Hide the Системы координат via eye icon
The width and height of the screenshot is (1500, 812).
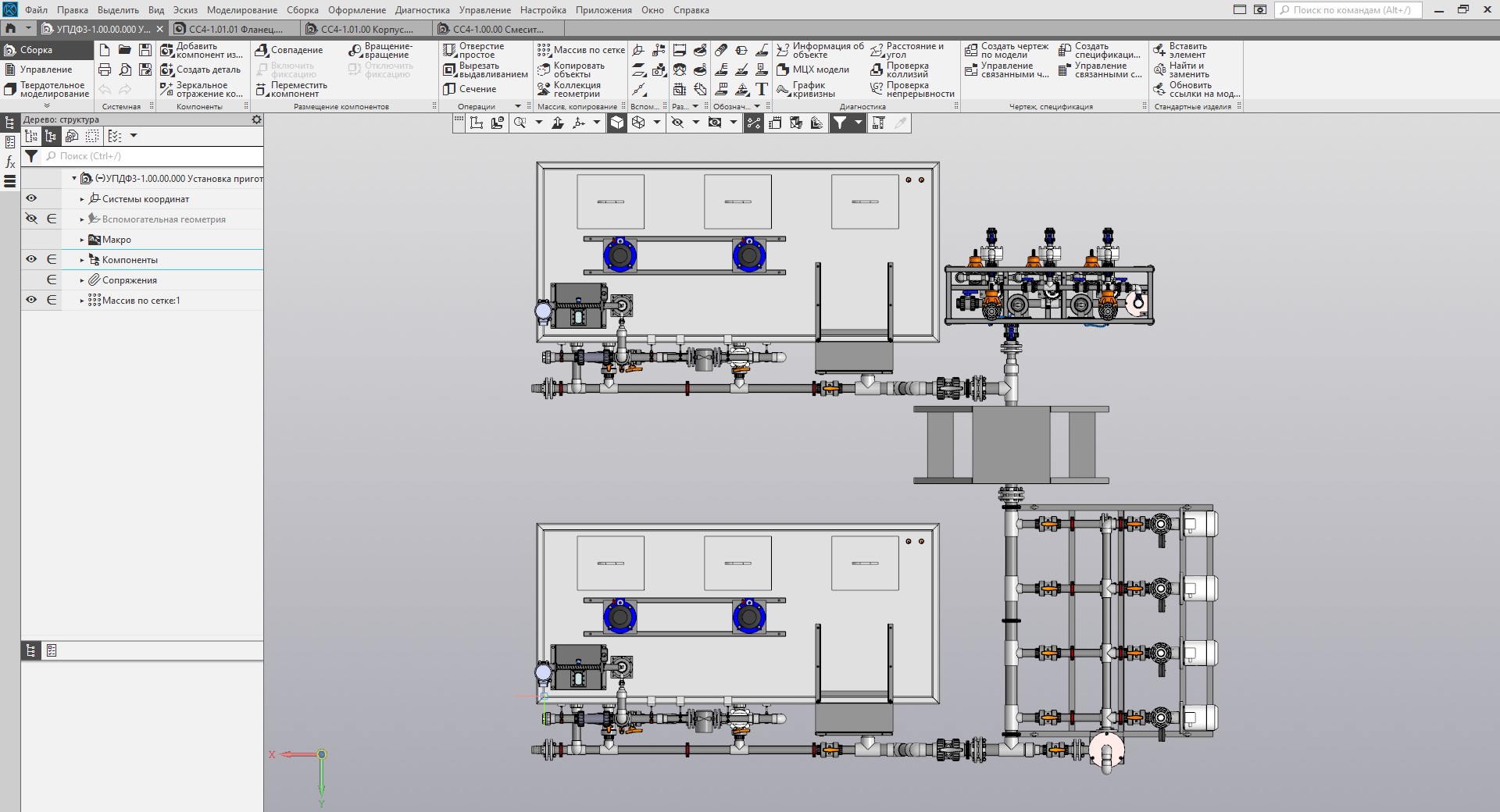(31, 199)
